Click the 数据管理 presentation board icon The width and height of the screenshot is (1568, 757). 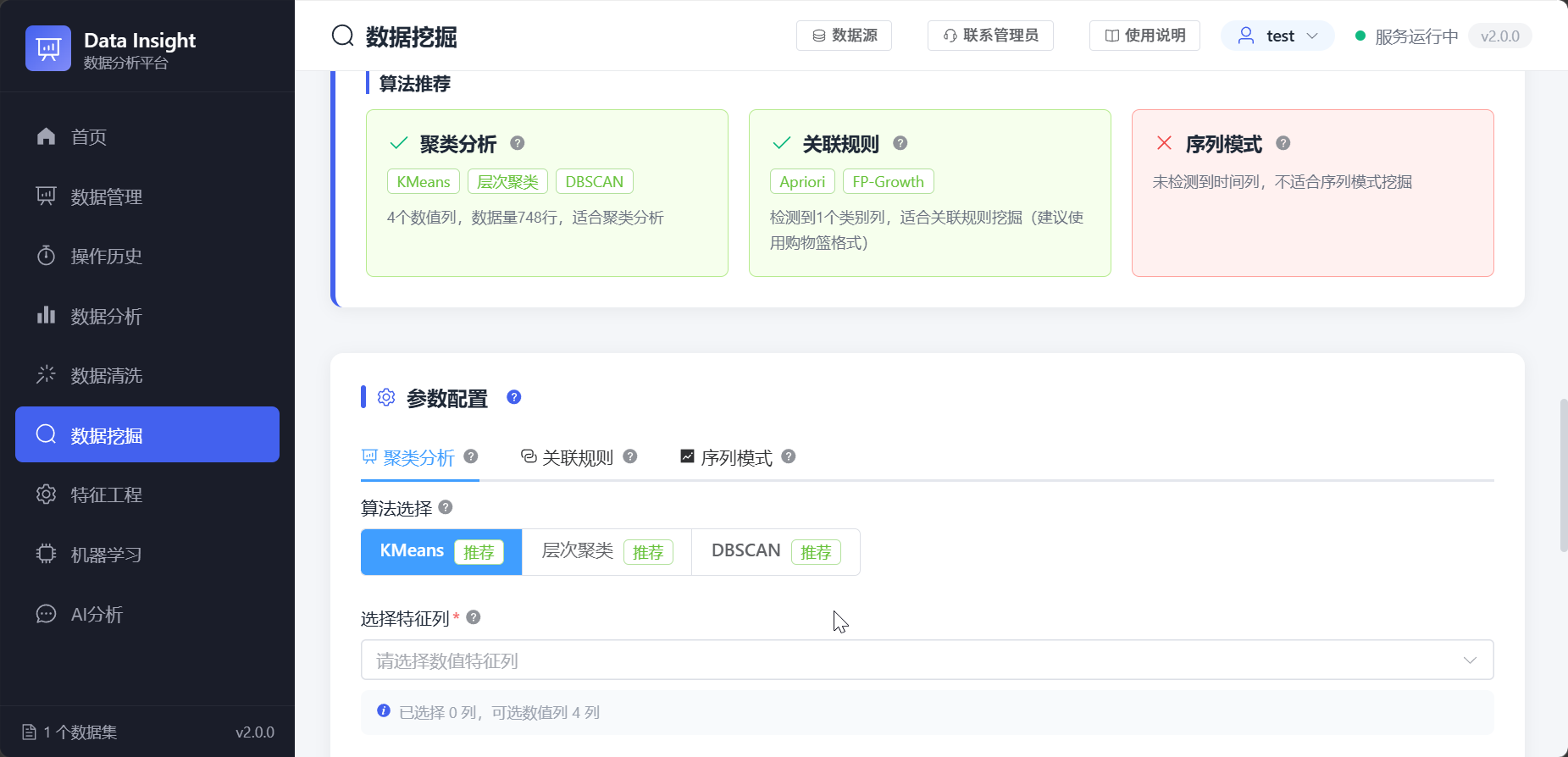coord(47,196)
